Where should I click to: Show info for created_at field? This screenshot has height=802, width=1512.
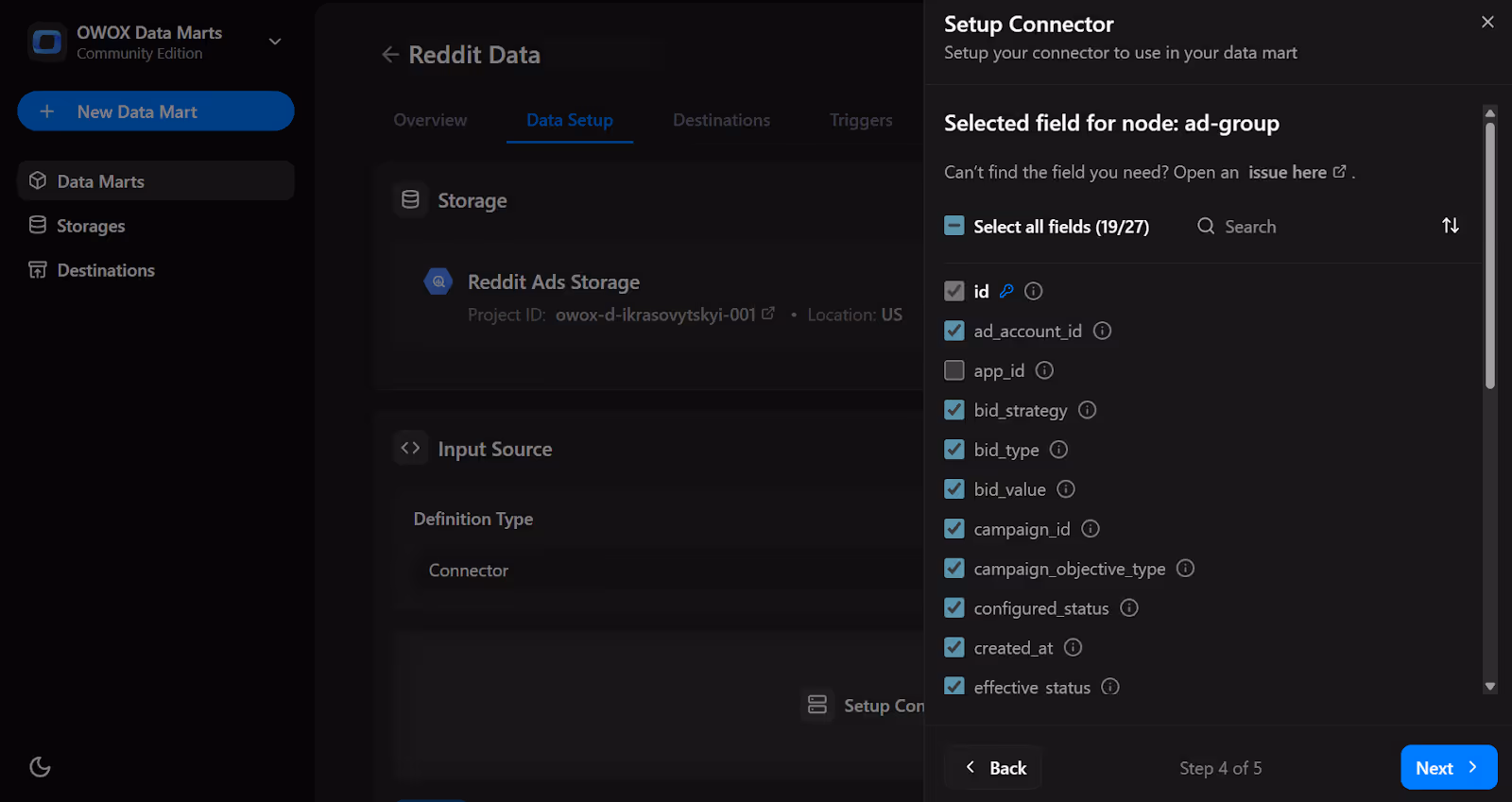coord(1073,648)
